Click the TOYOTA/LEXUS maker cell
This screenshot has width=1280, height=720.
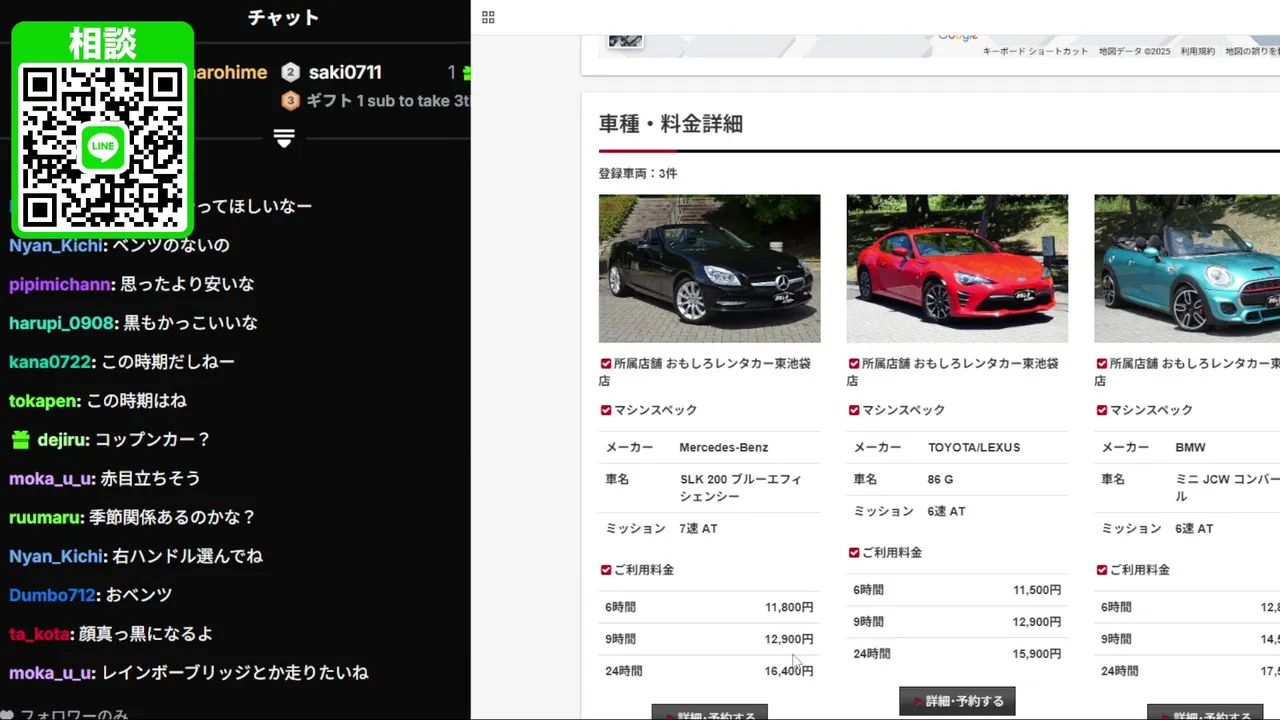coord(974,447)
